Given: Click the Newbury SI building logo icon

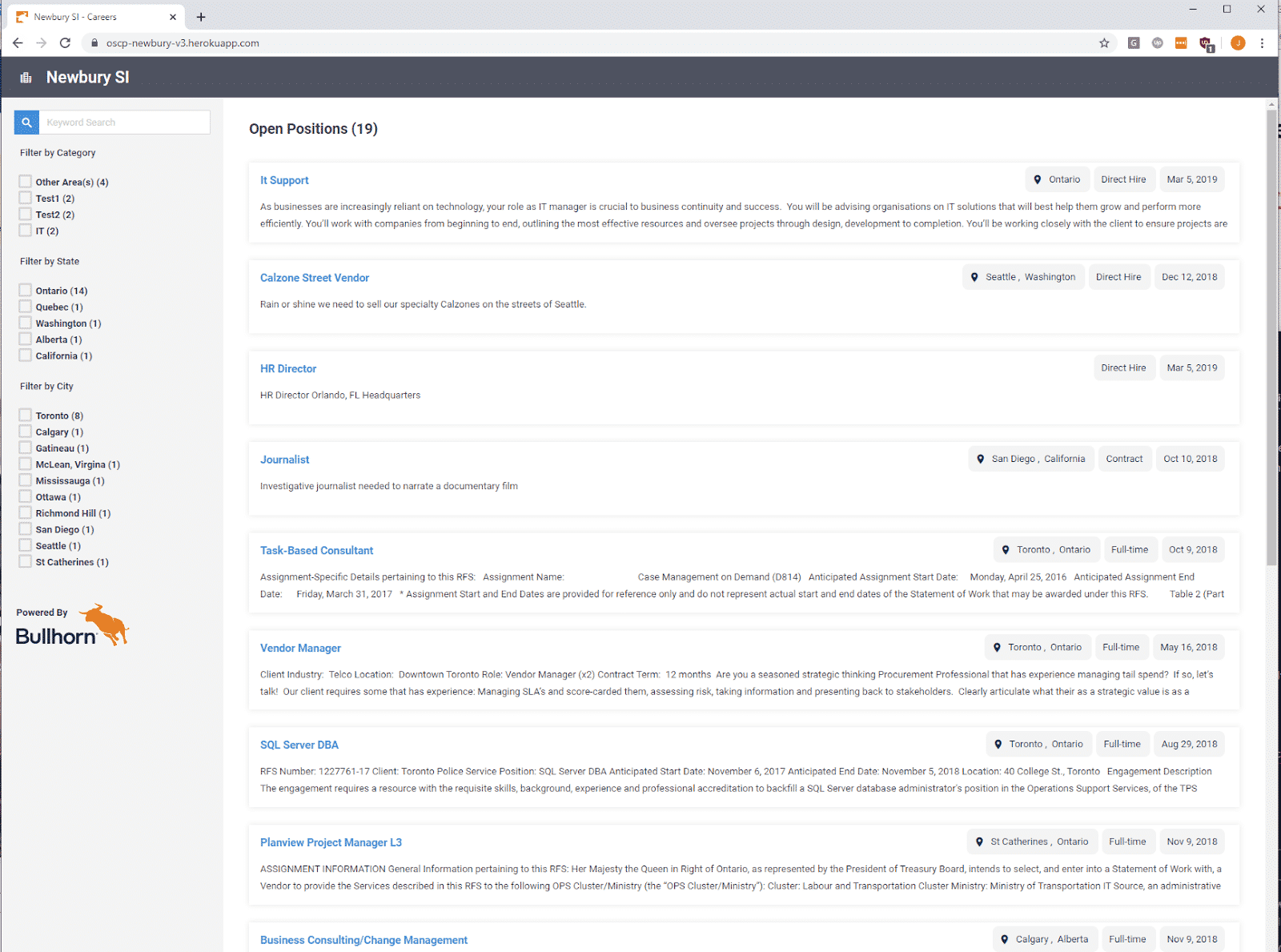Looking at the screenshot, I should (26, 78).
